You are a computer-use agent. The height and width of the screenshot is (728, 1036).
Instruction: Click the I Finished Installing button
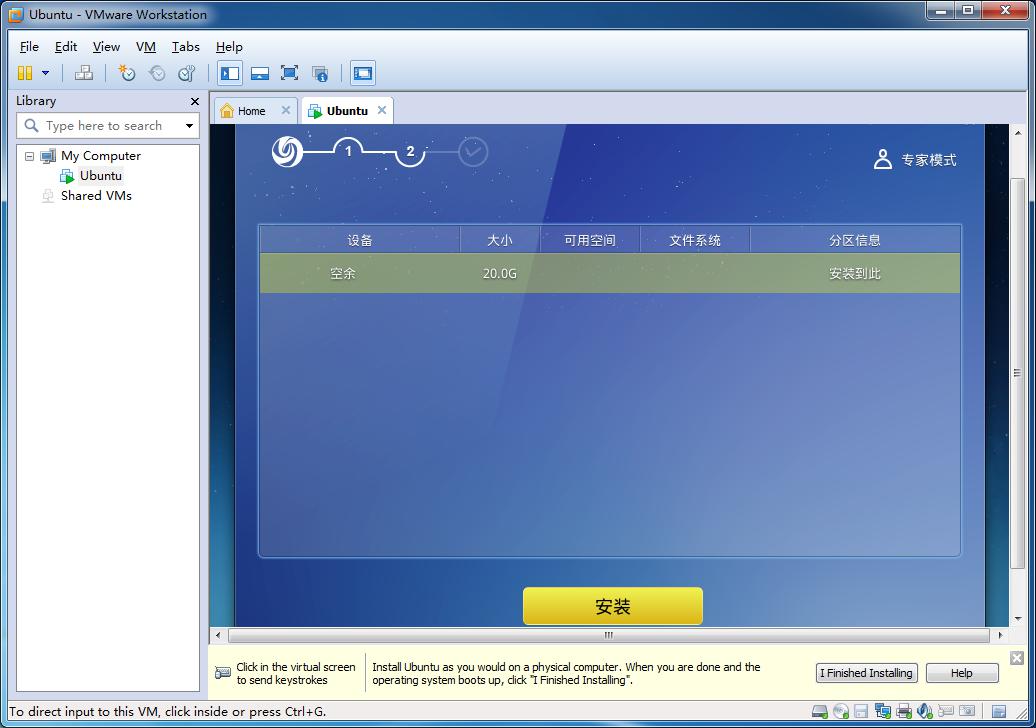[x=866, y=673]
